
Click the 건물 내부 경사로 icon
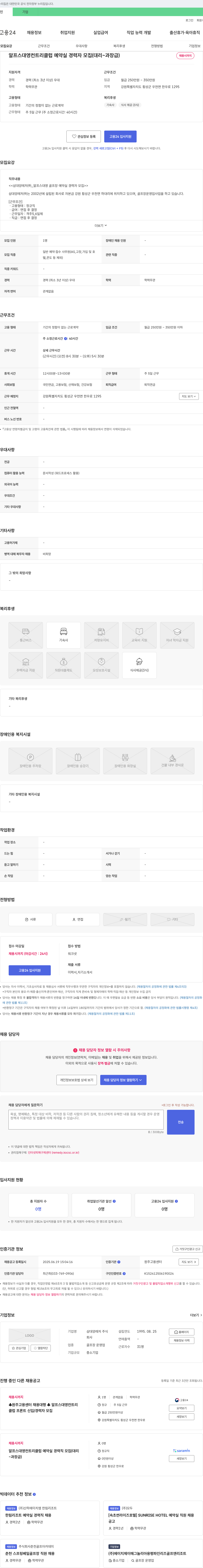pos(173,761)
